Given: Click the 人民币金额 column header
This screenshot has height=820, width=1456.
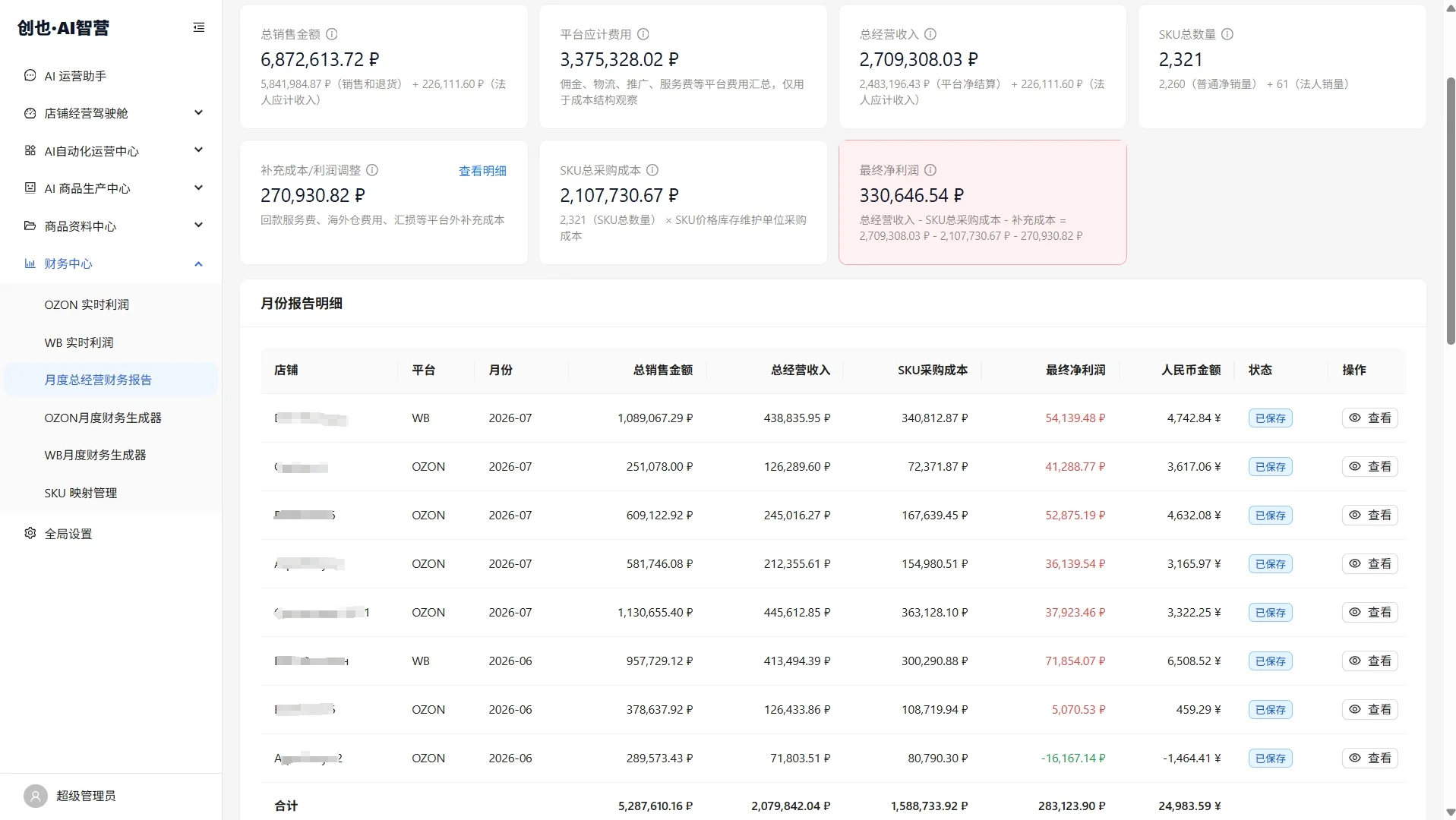Looking at the screenshot, I should pos(1190,370).
